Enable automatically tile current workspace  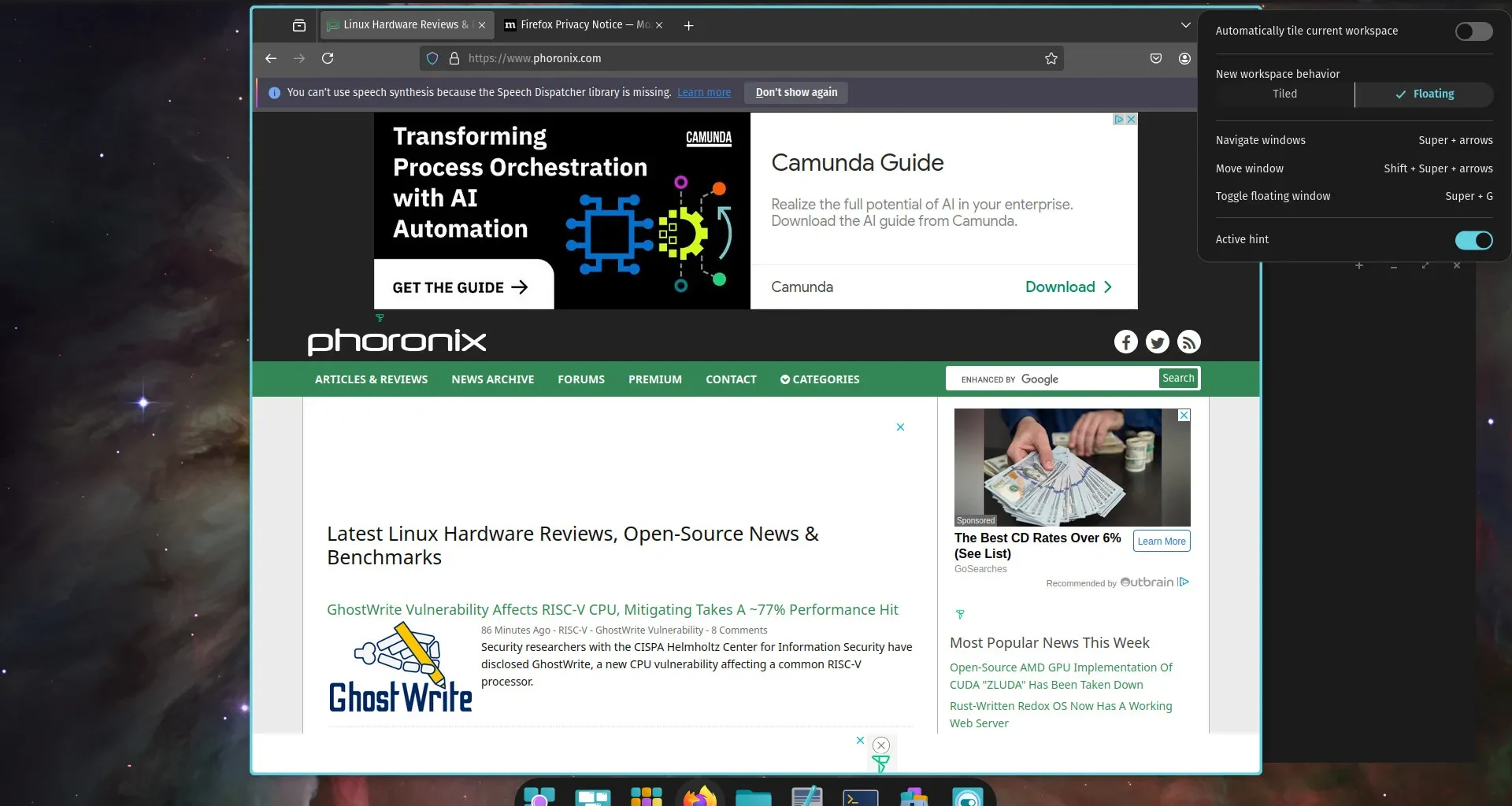tap(1473, 31)
